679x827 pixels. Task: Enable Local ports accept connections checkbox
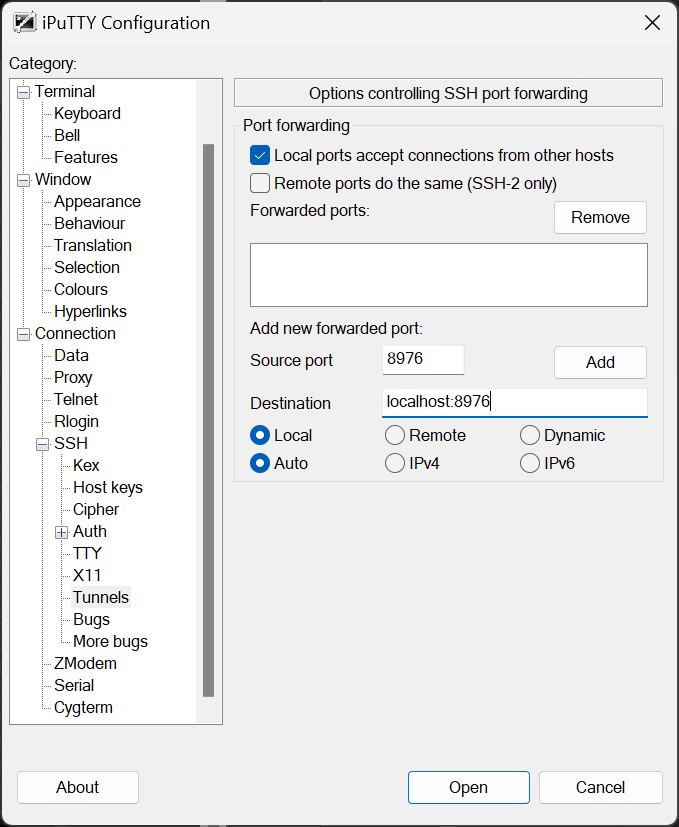(260, 156)
